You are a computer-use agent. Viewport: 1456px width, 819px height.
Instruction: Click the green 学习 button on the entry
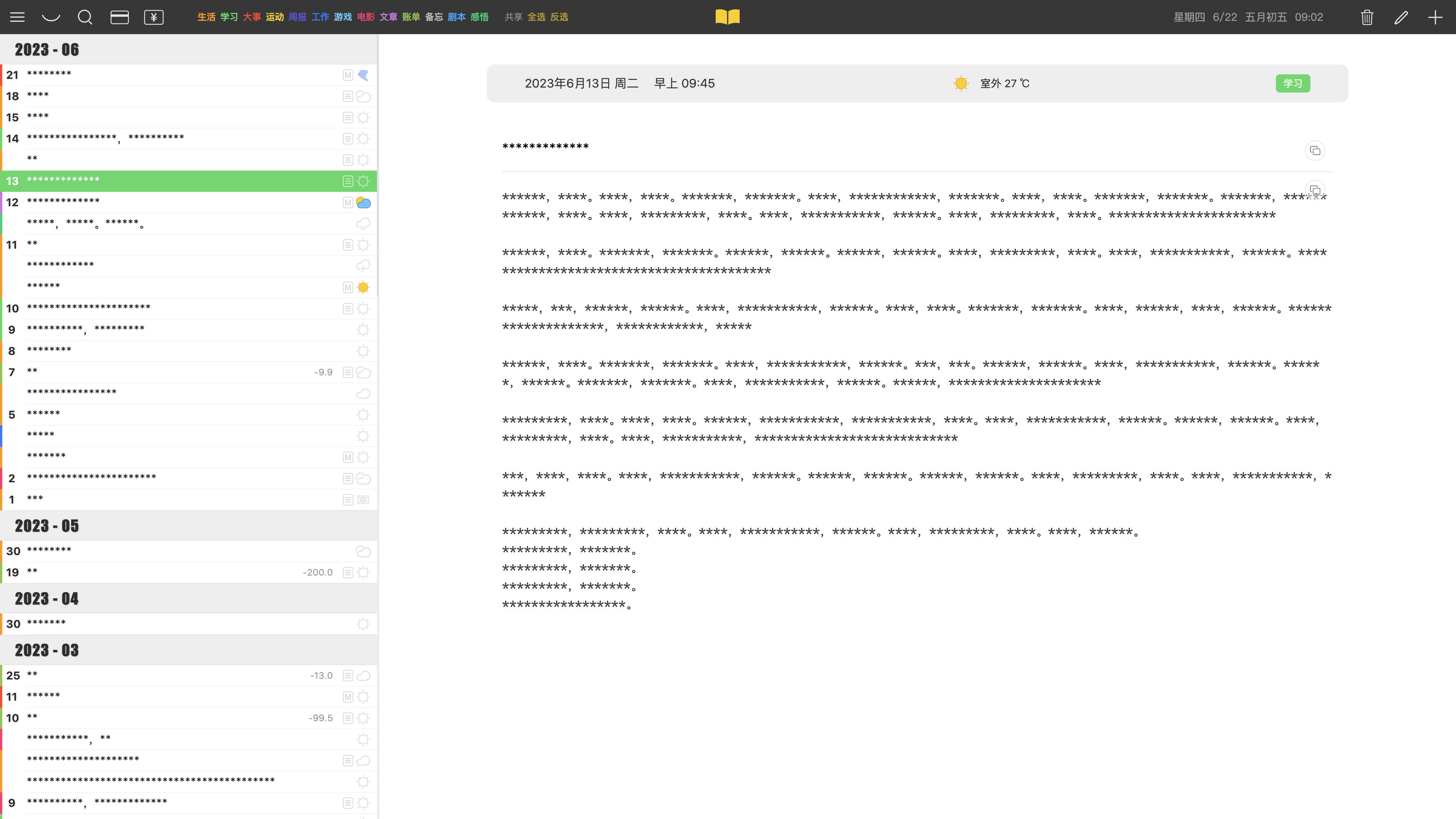(x=1293, y=83)
